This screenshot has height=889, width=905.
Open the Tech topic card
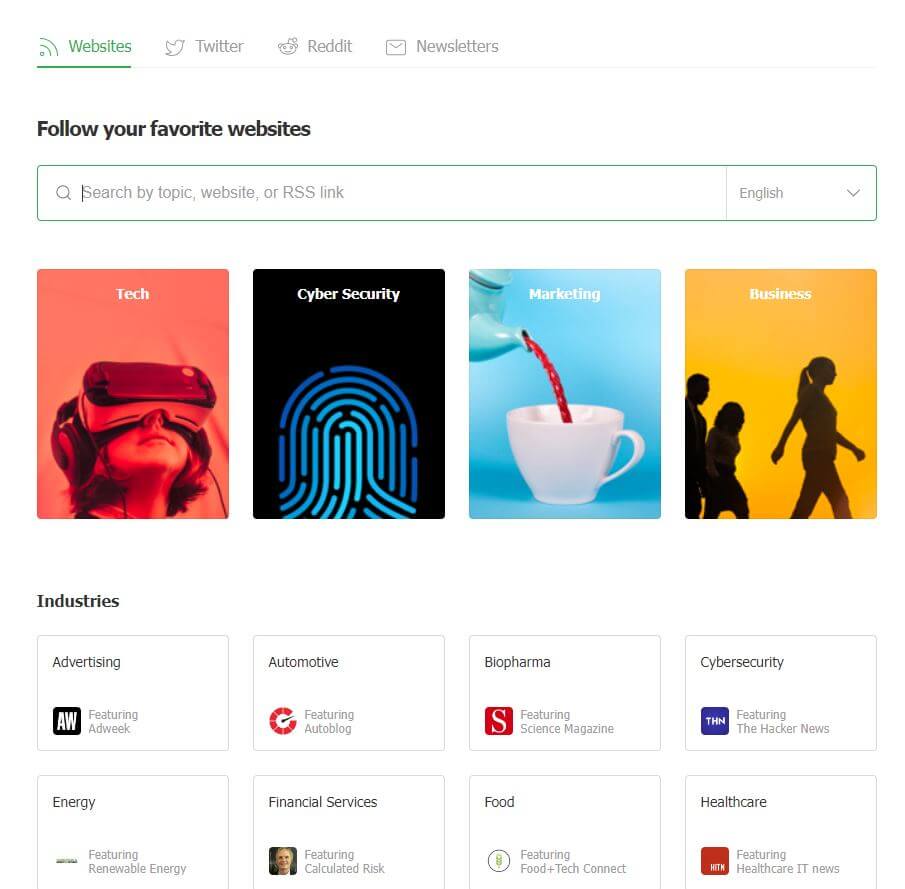pos(133,394)
